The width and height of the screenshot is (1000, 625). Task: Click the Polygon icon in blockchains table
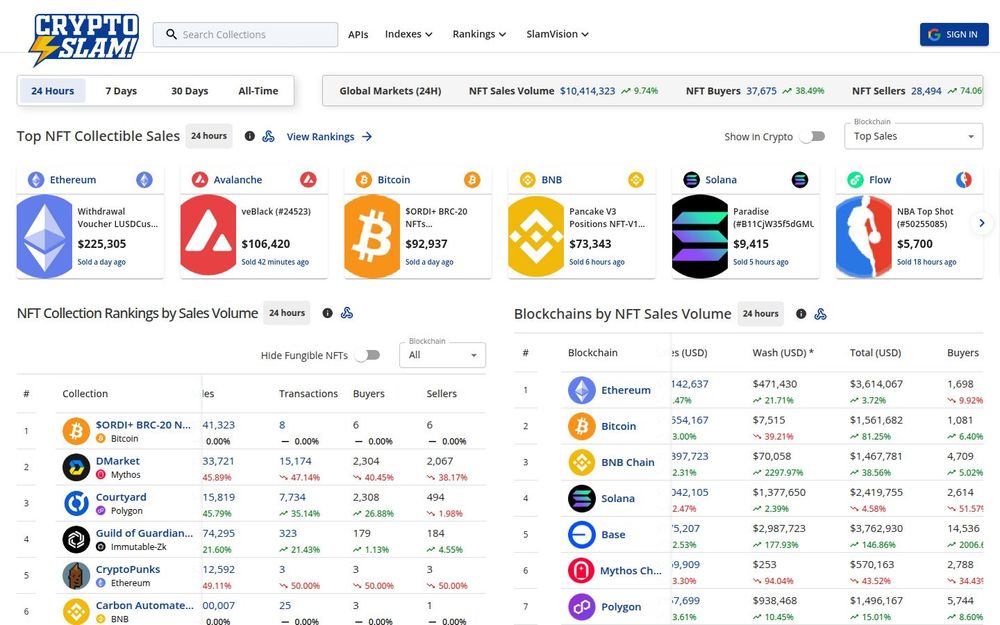582,607
